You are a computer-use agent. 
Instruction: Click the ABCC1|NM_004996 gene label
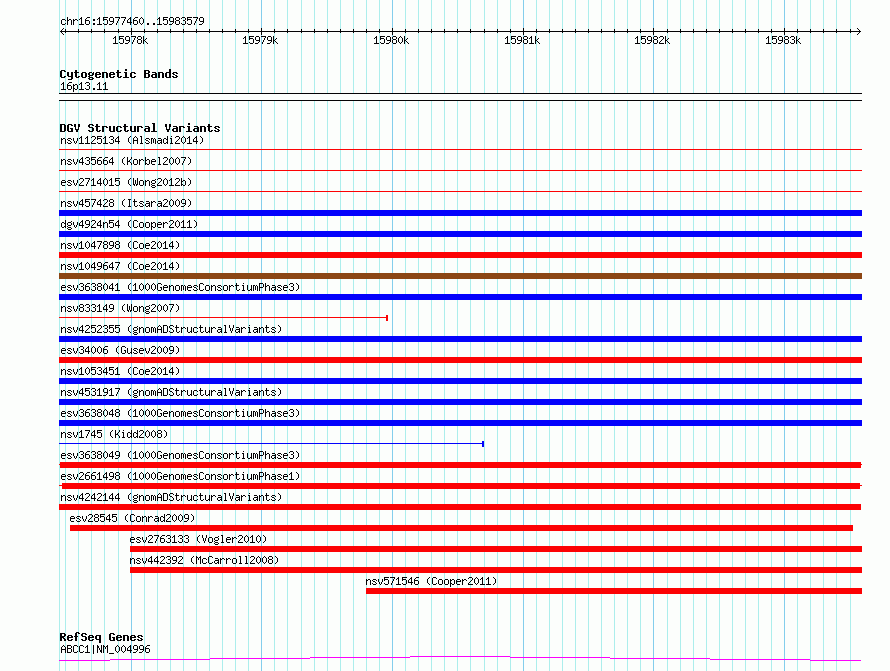click(105, 649)
